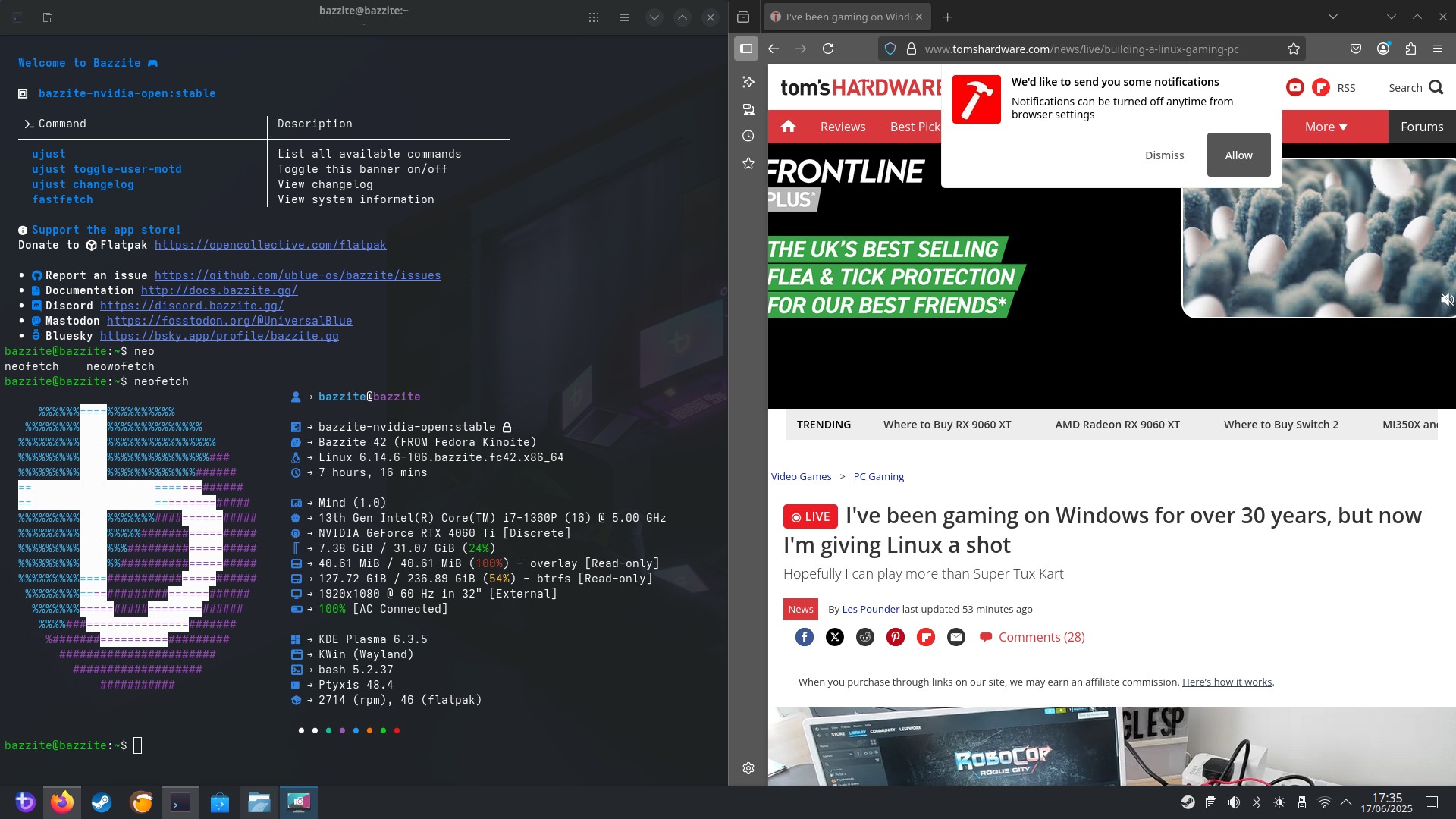Image resolution: width=1456 pixels, height=819 pixels.
Task: Open Firefox's list of recent browsing
Action: point(743,17)
